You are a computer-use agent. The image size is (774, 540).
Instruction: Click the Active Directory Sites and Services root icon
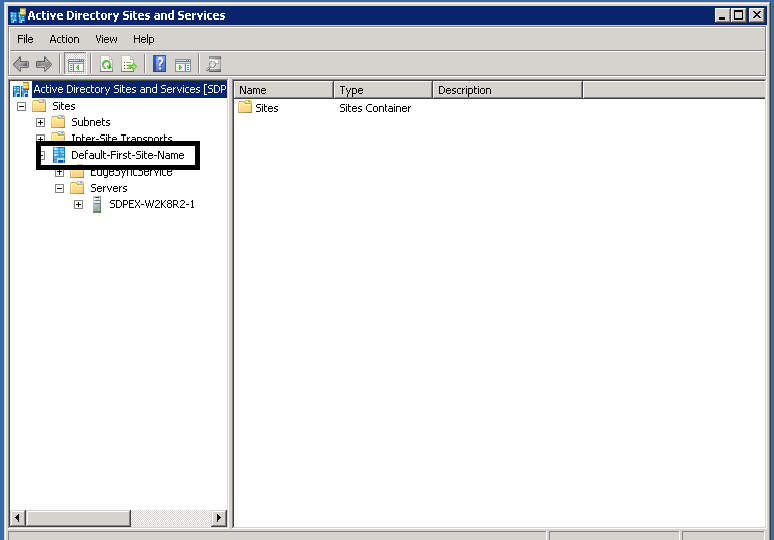point(21,89)
